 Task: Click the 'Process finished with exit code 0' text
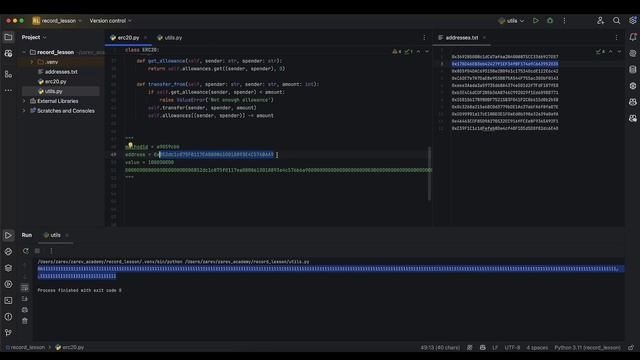point(80,290)
